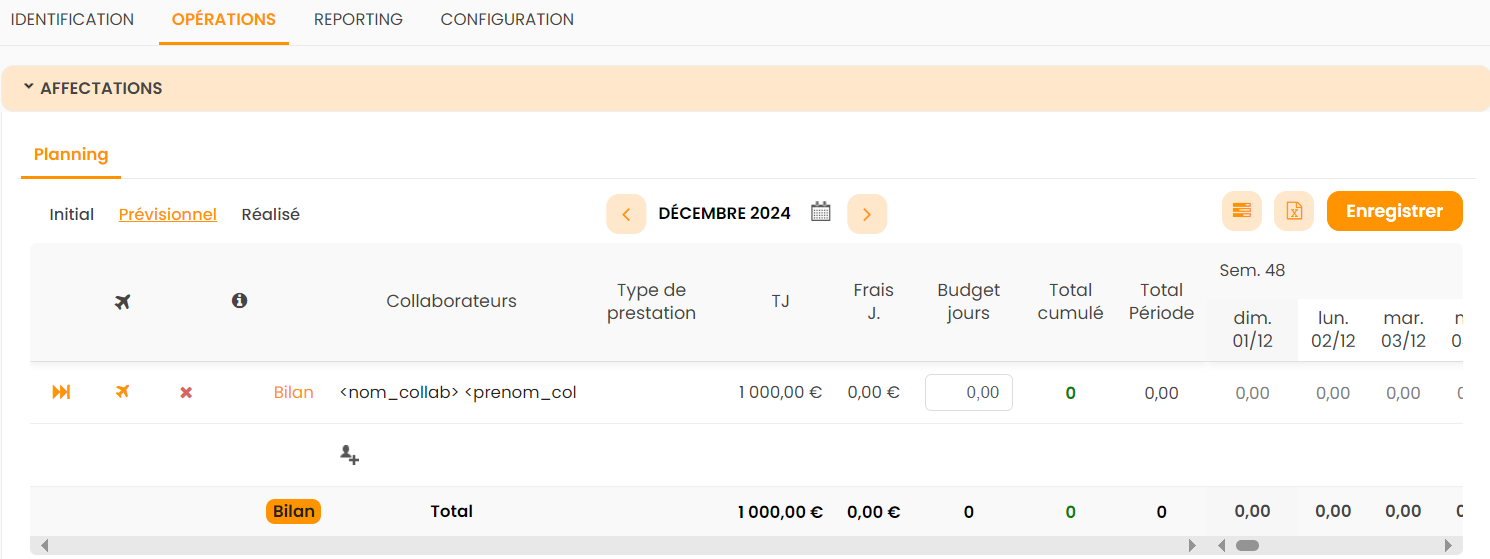Click the info circle icon in header

(239, 300)
